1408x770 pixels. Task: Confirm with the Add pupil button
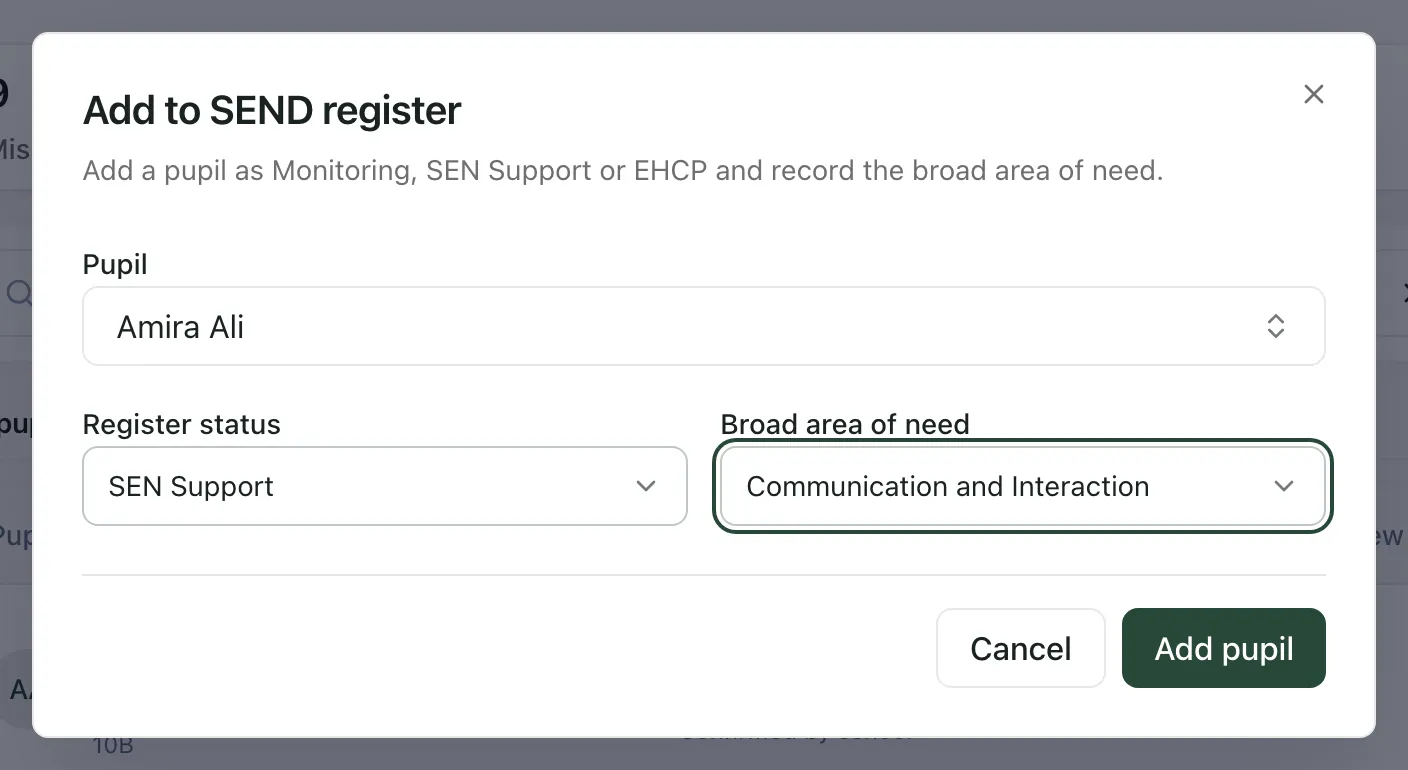[1224, 648]
